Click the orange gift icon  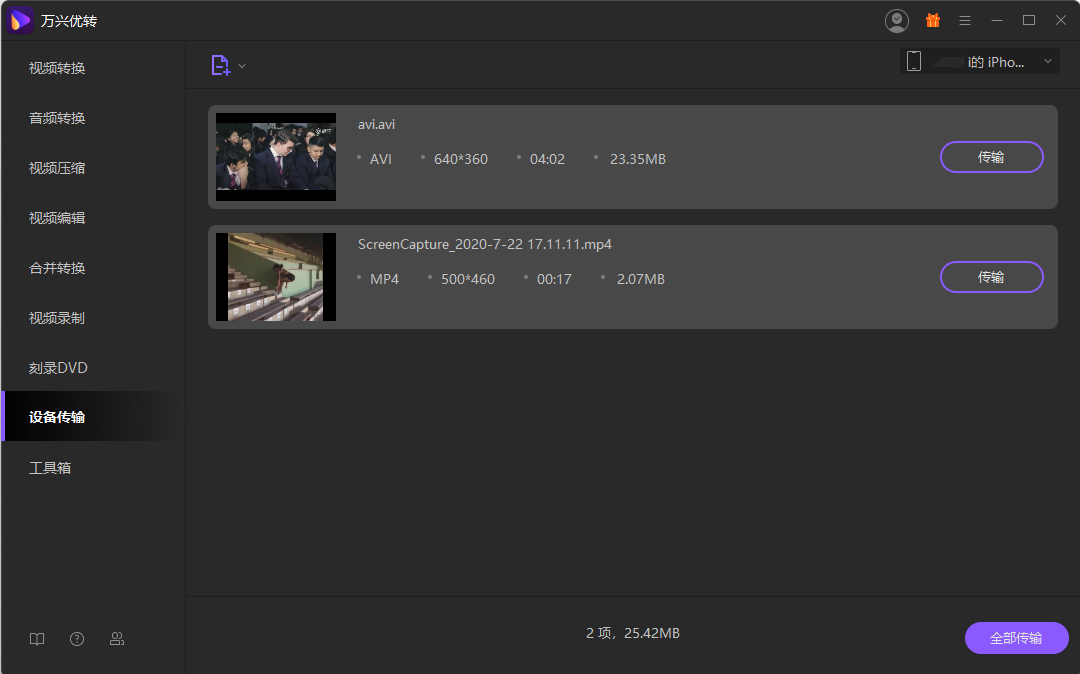(x=933, y=21)
